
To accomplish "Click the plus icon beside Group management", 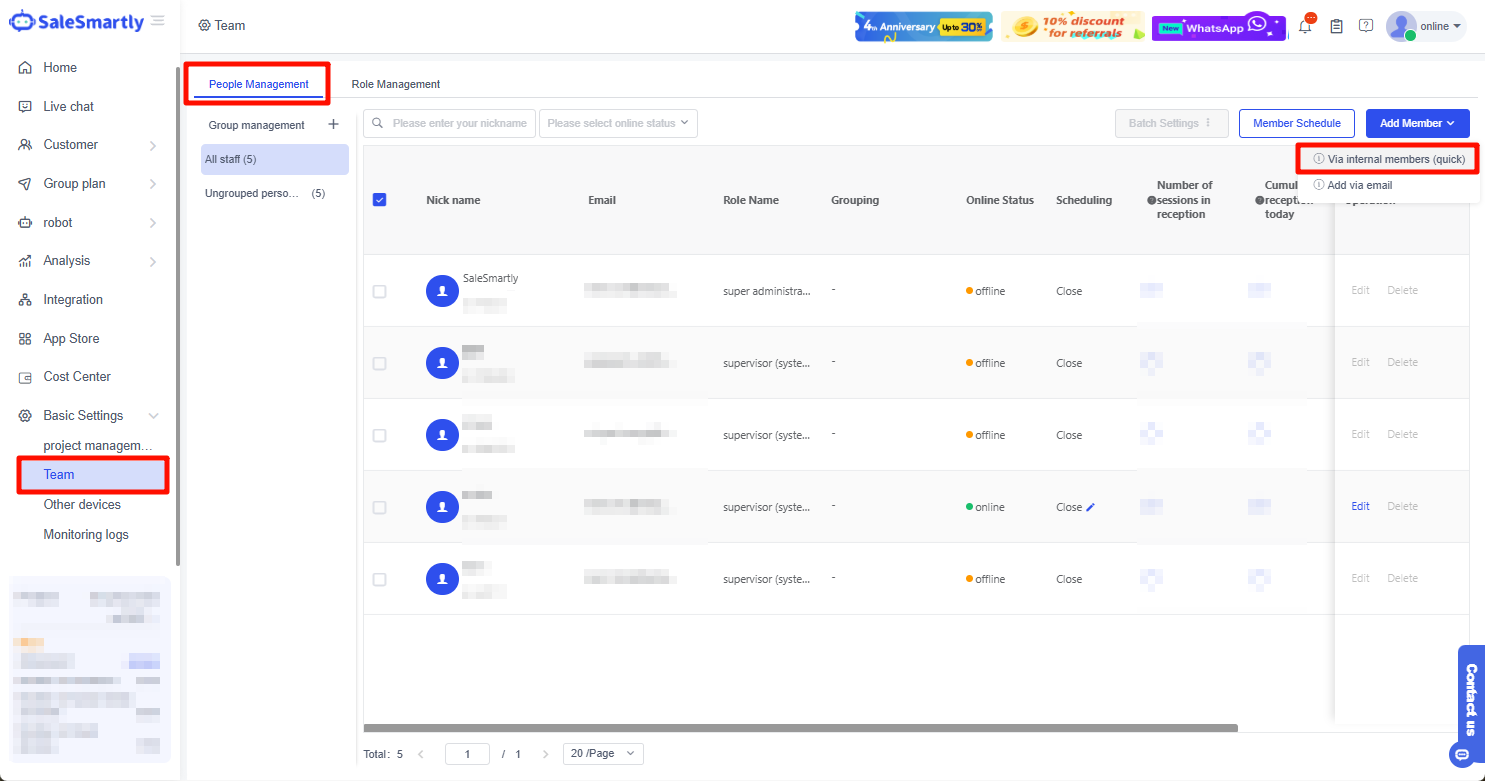I will tap(334, 125).
